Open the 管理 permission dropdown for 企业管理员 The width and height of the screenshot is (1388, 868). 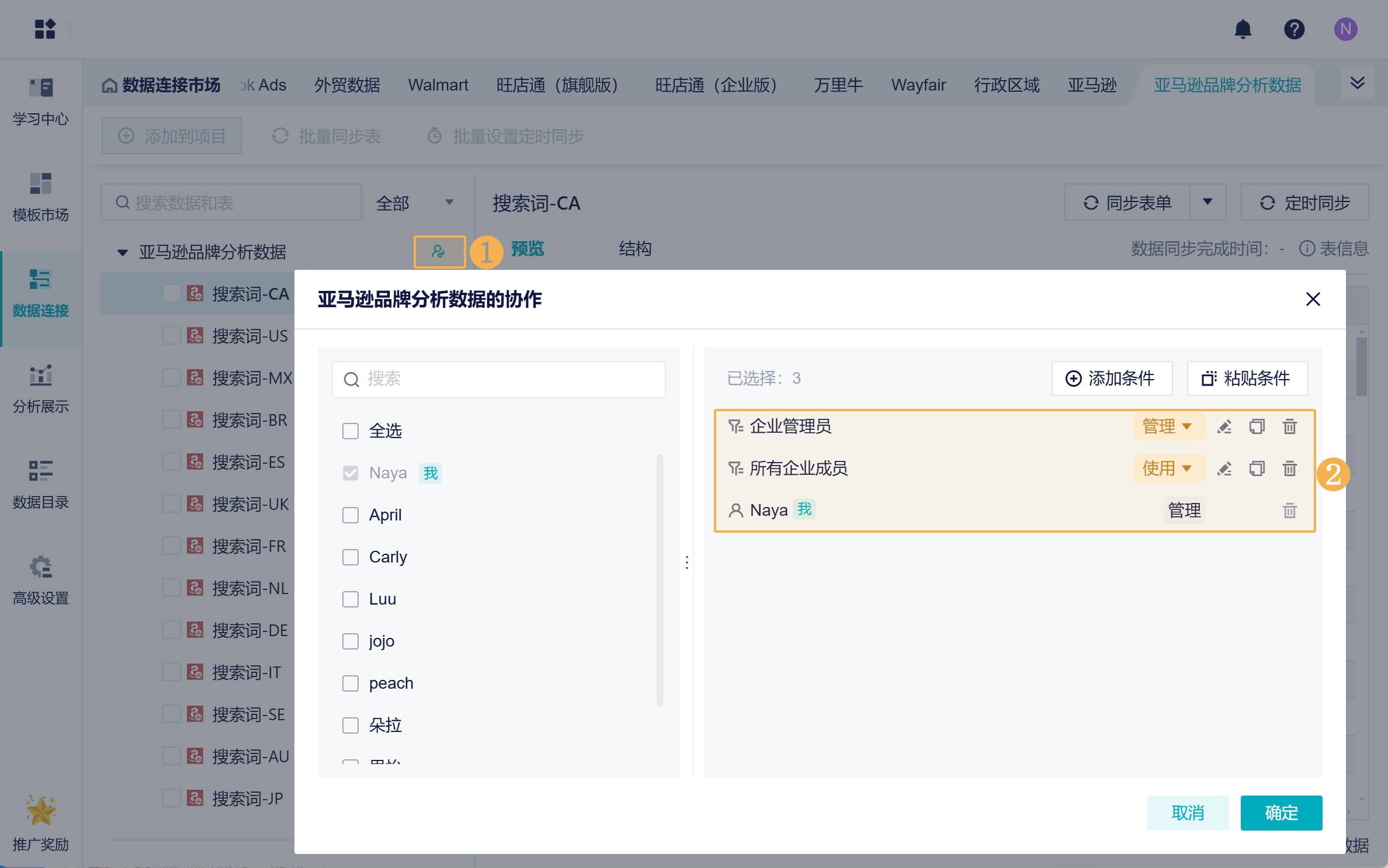tap(1168, 427)
